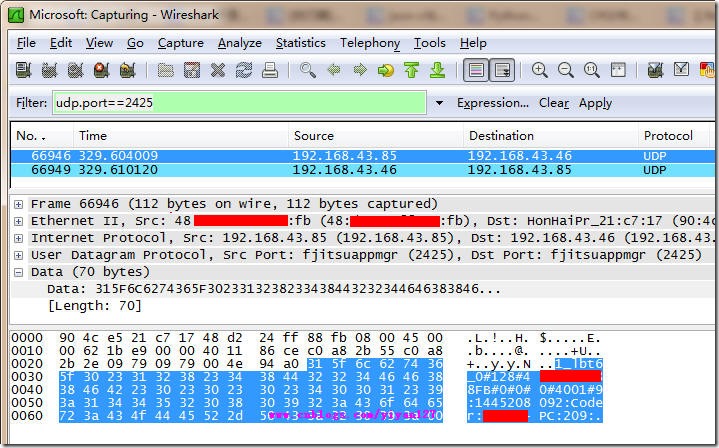The image size is (719, 448).
Task: Sort by the Destination column header
Action: point(551,136)
